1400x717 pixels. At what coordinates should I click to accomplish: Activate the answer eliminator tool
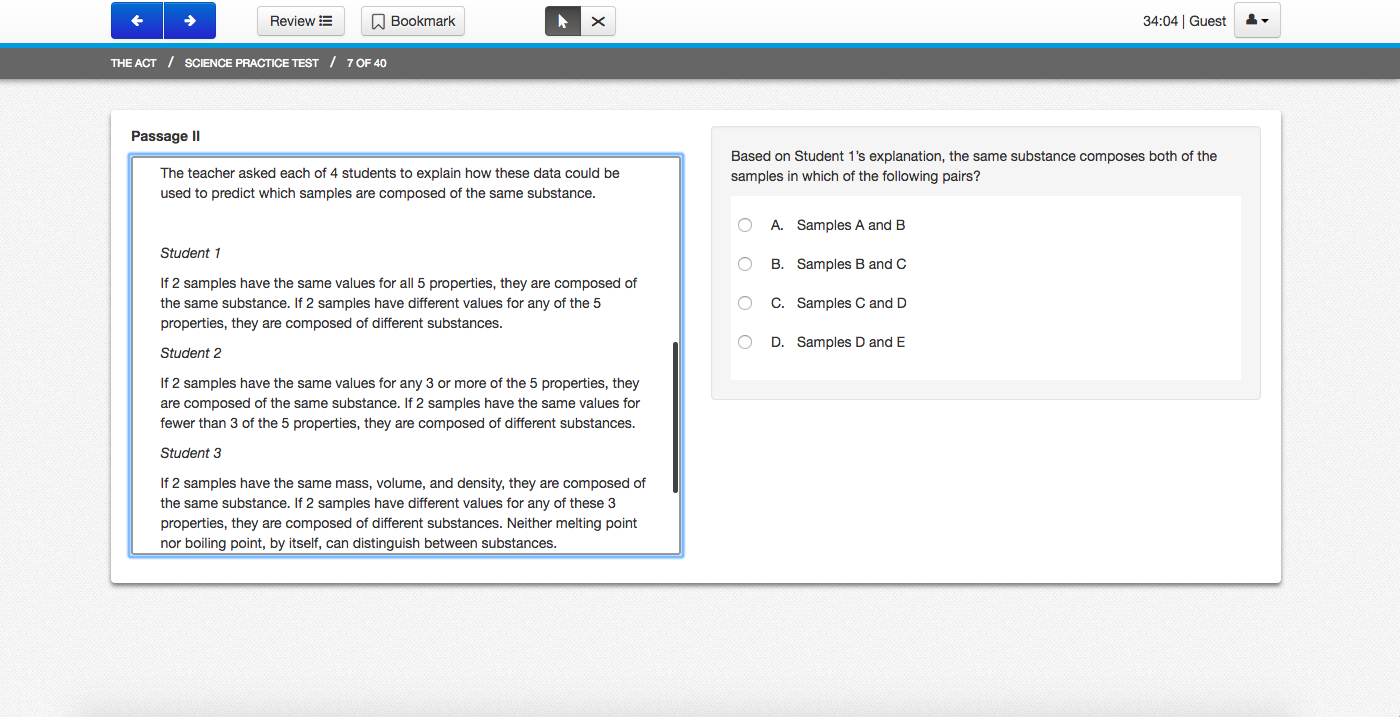[x=598, y=19]
